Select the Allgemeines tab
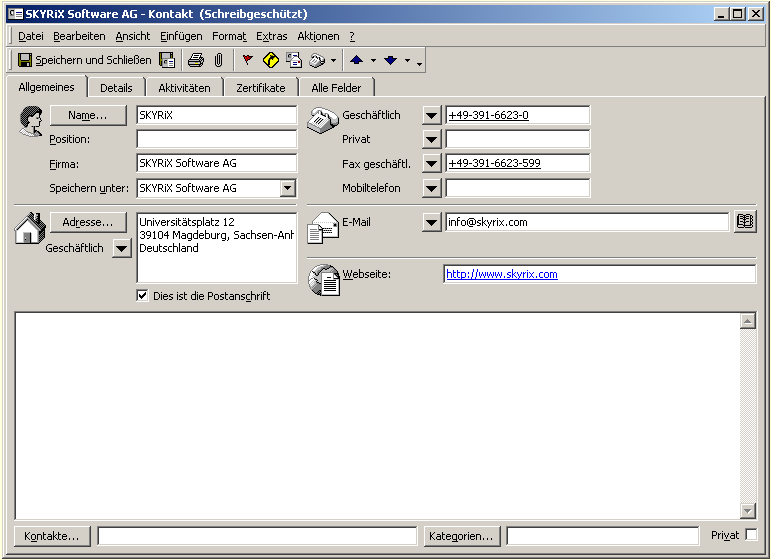This screenshot has width=771, height=560. click(x=46, y=87)
